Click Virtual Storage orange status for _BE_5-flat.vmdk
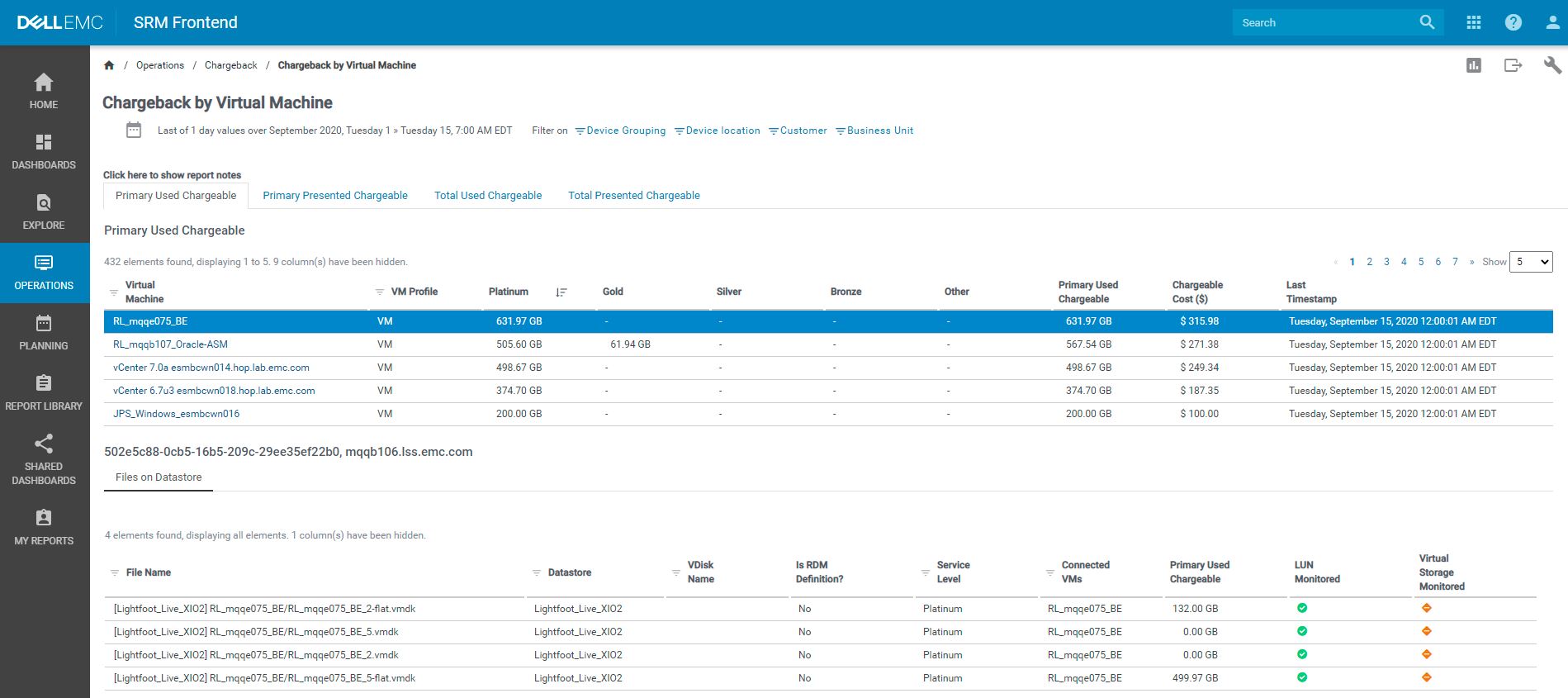Image resolution: width=1568 pixels, height=698 pixels. 1427,677
